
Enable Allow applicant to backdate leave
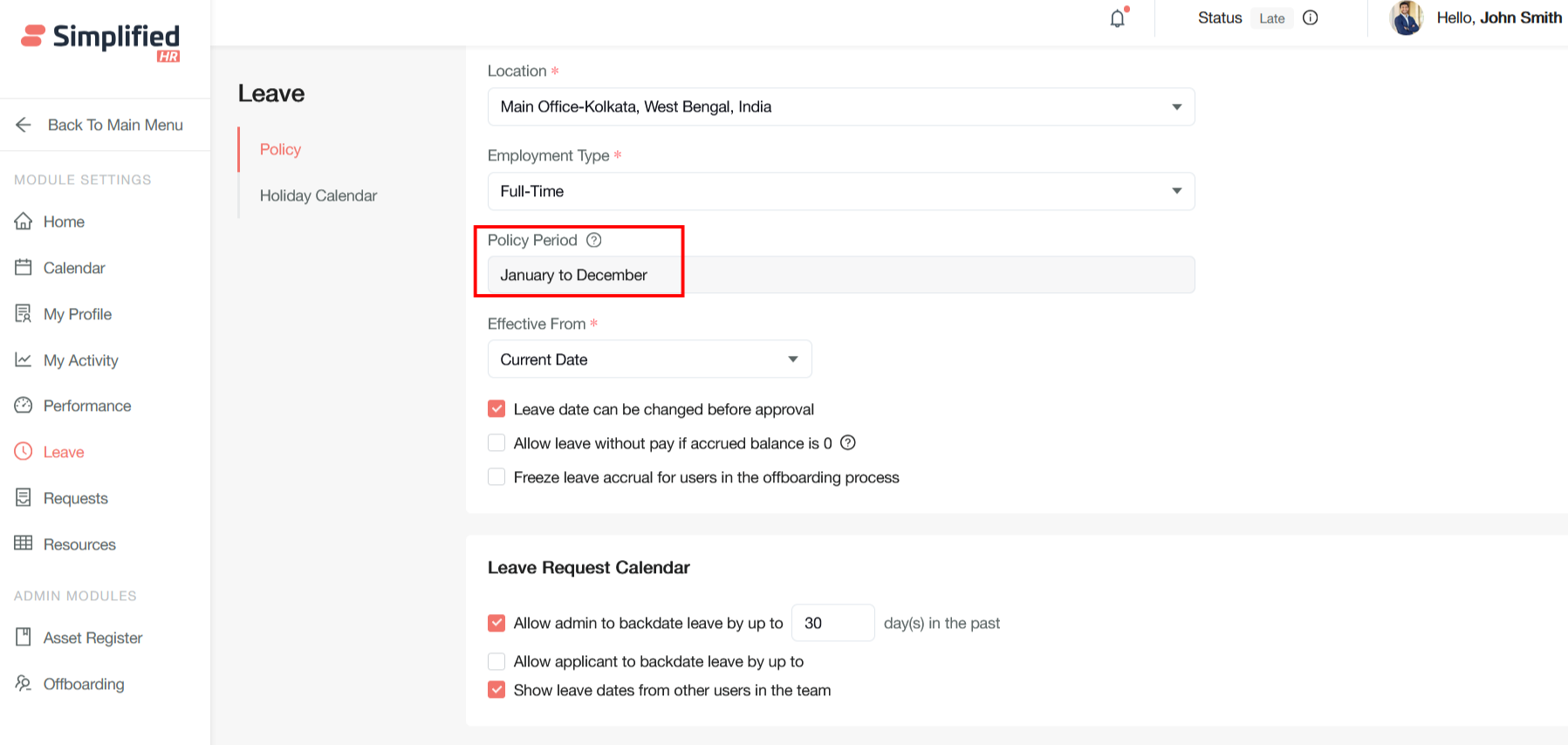496,661
